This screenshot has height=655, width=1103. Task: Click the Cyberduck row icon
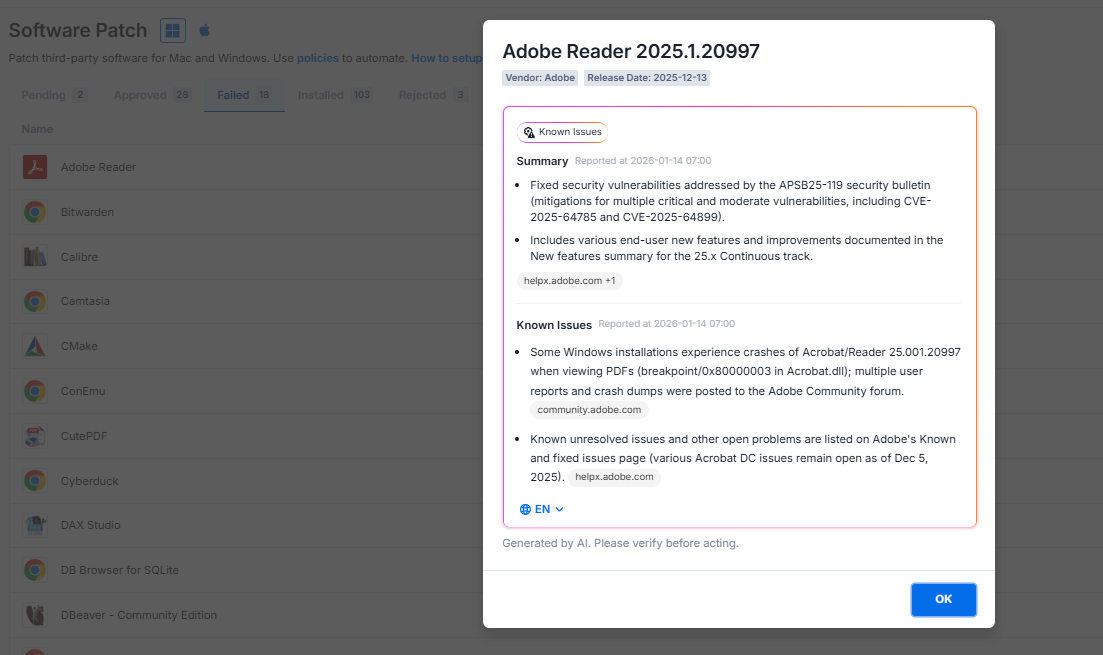click(x=35, y=481)
